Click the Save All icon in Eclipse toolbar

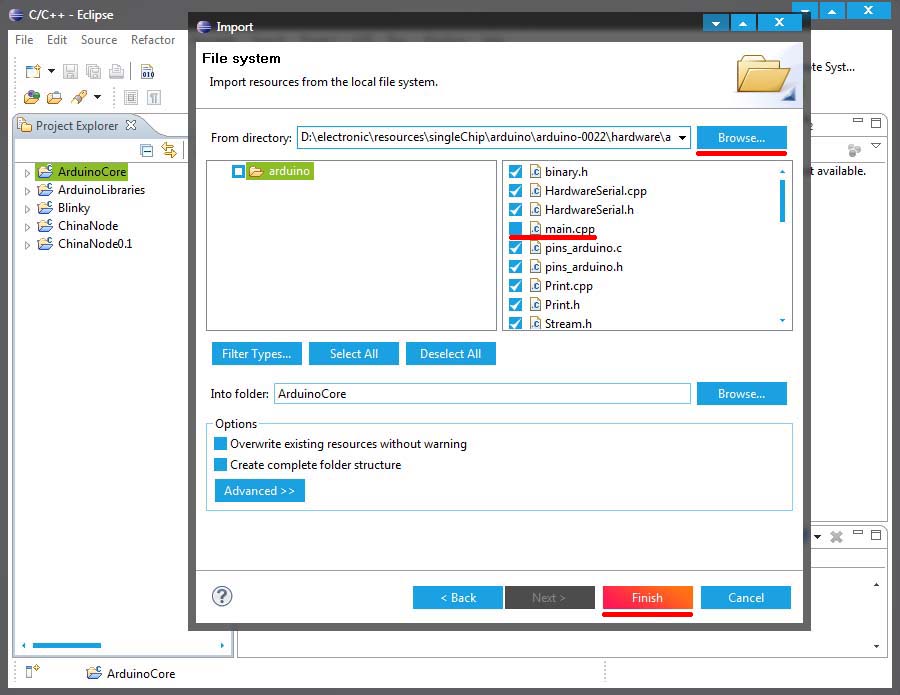pos(93,71)
